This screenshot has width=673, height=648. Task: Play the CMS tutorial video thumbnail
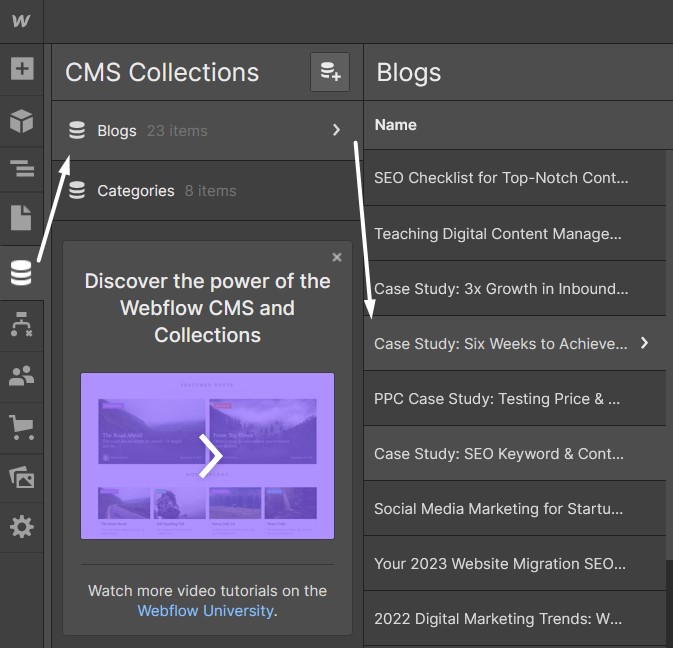click(x=207, y=456)
